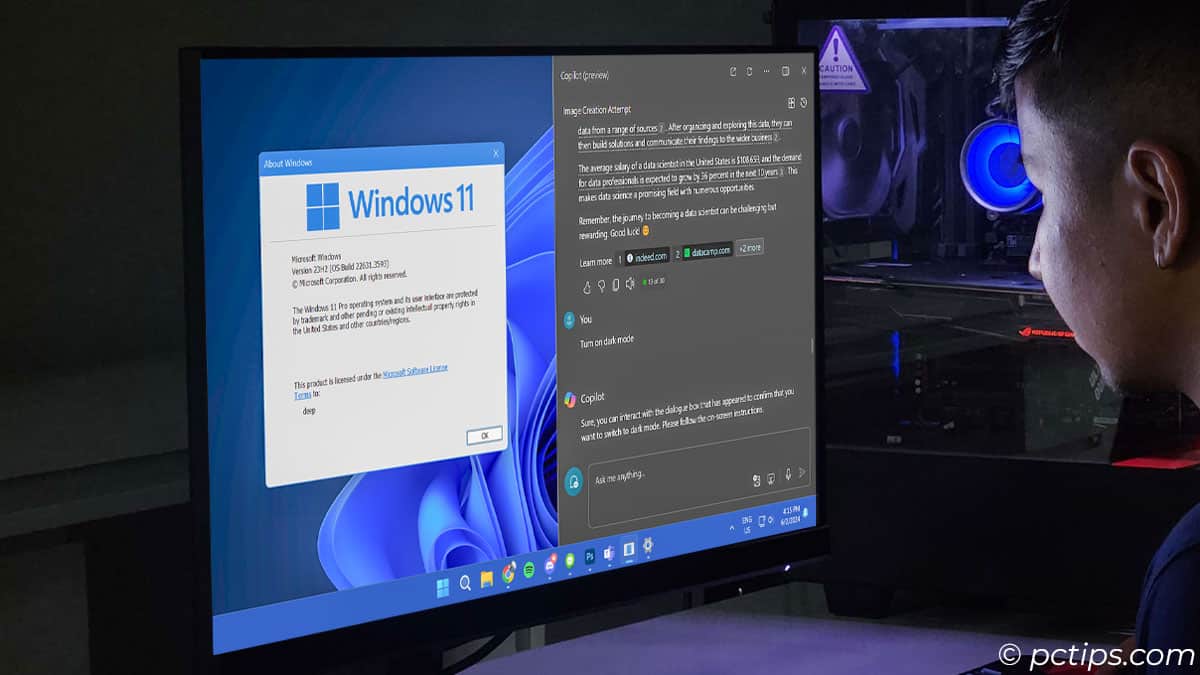Show hidden system tray icons

[x=732, y=528]
